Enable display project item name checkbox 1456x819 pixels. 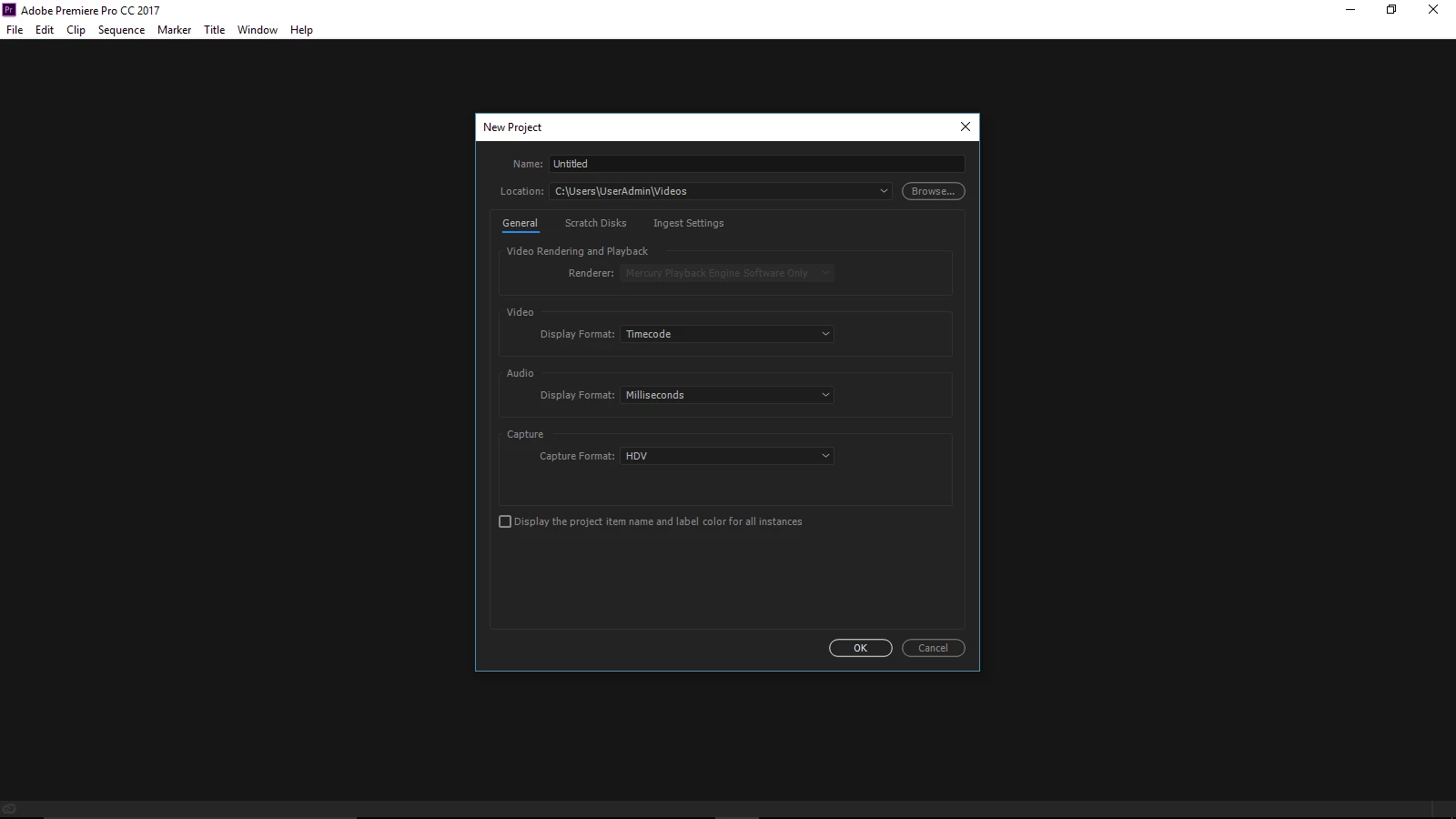click(x=505, y=521)
